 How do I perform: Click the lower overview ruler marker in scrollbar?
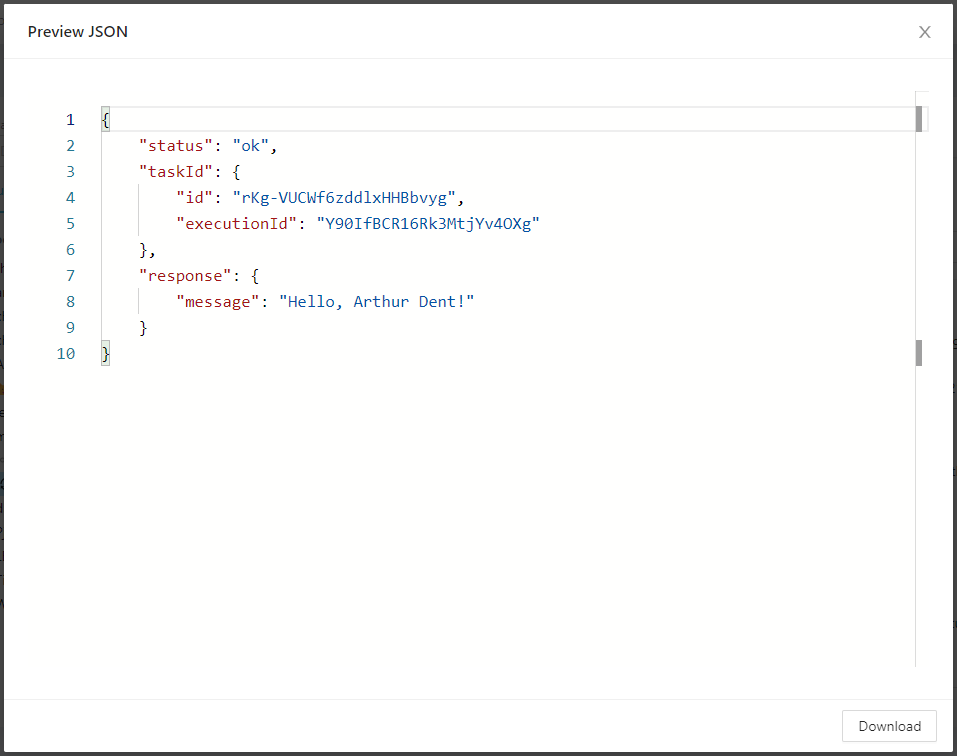tap(918, 353)
